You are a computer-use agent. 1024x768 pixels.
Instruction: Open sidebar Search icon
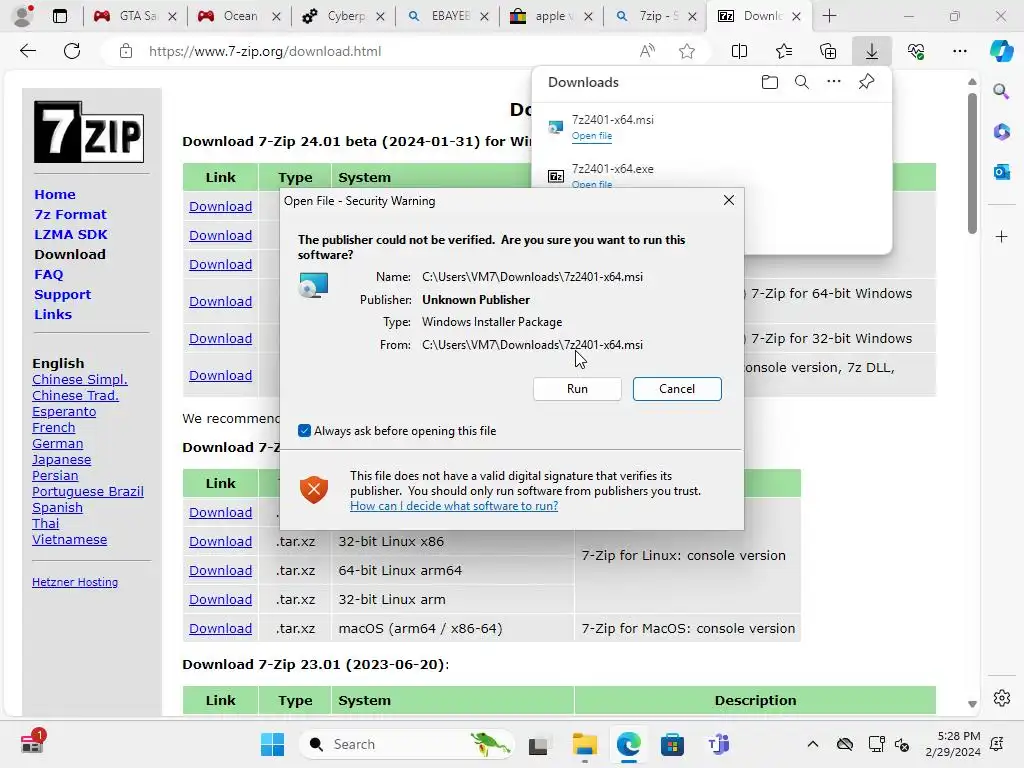click(x=1001, y=91)
